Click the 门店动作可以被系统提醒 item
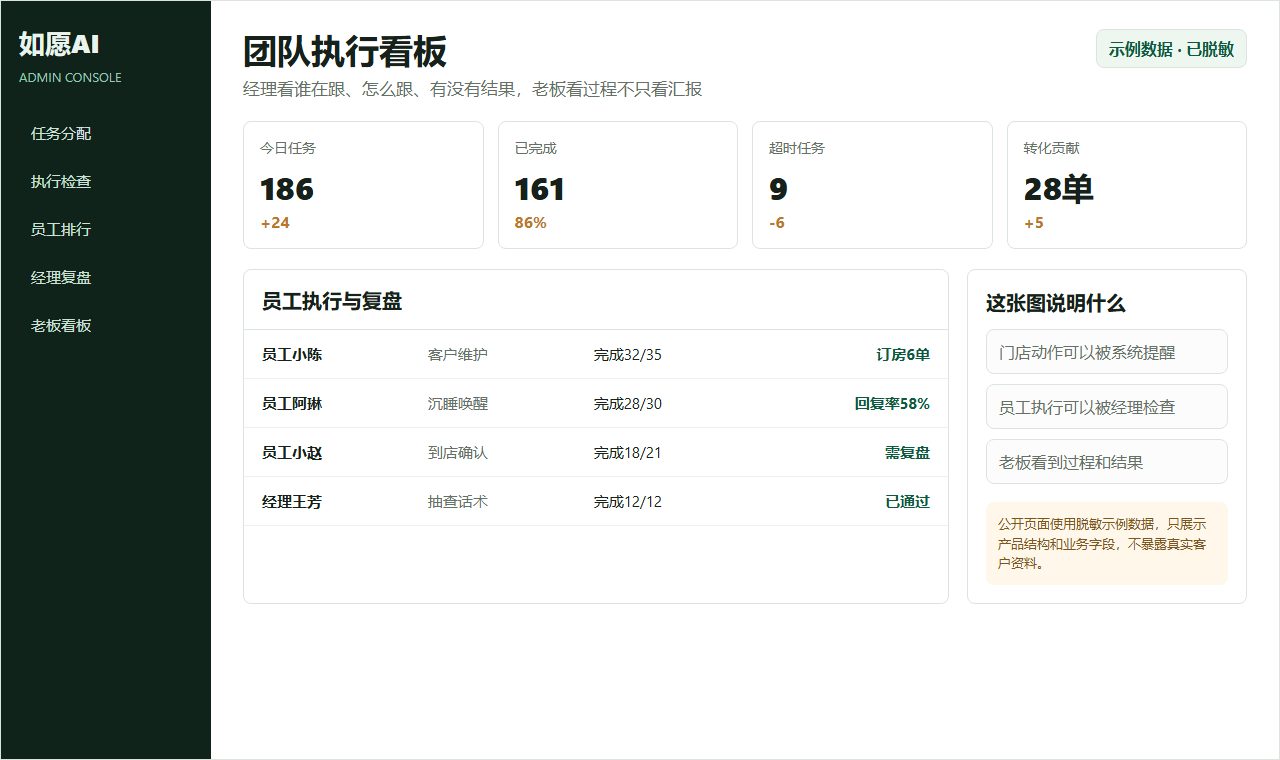Viewport: 1280px width, 760px height. (1107, 352)
